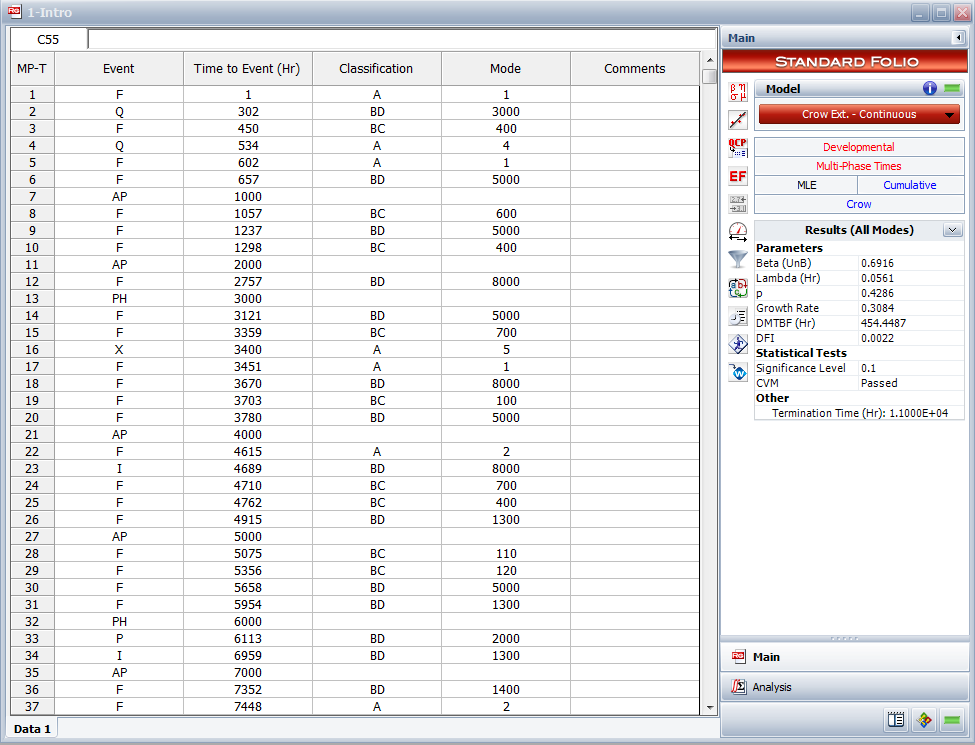Viewport: 975px width, 745px height.
Task: Click the Classification column header
Action: tap(376, 68)
